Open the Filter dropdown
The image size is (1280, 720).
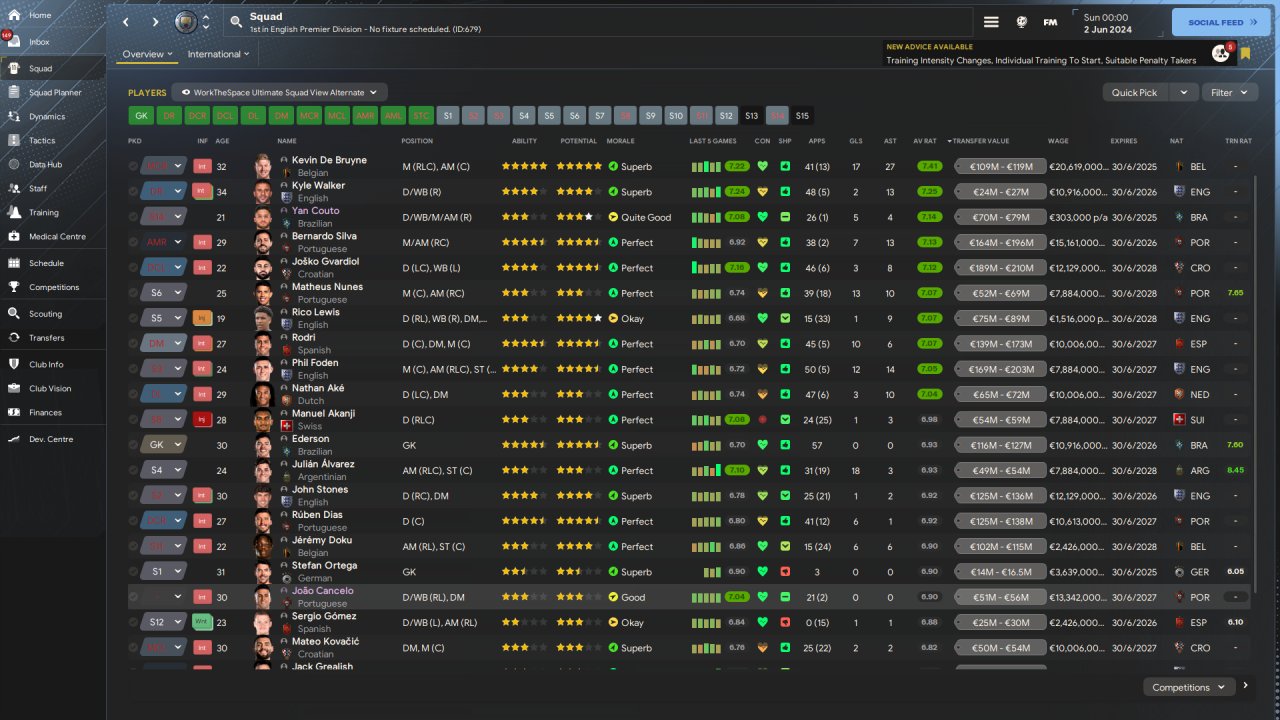pos(1229,92)
